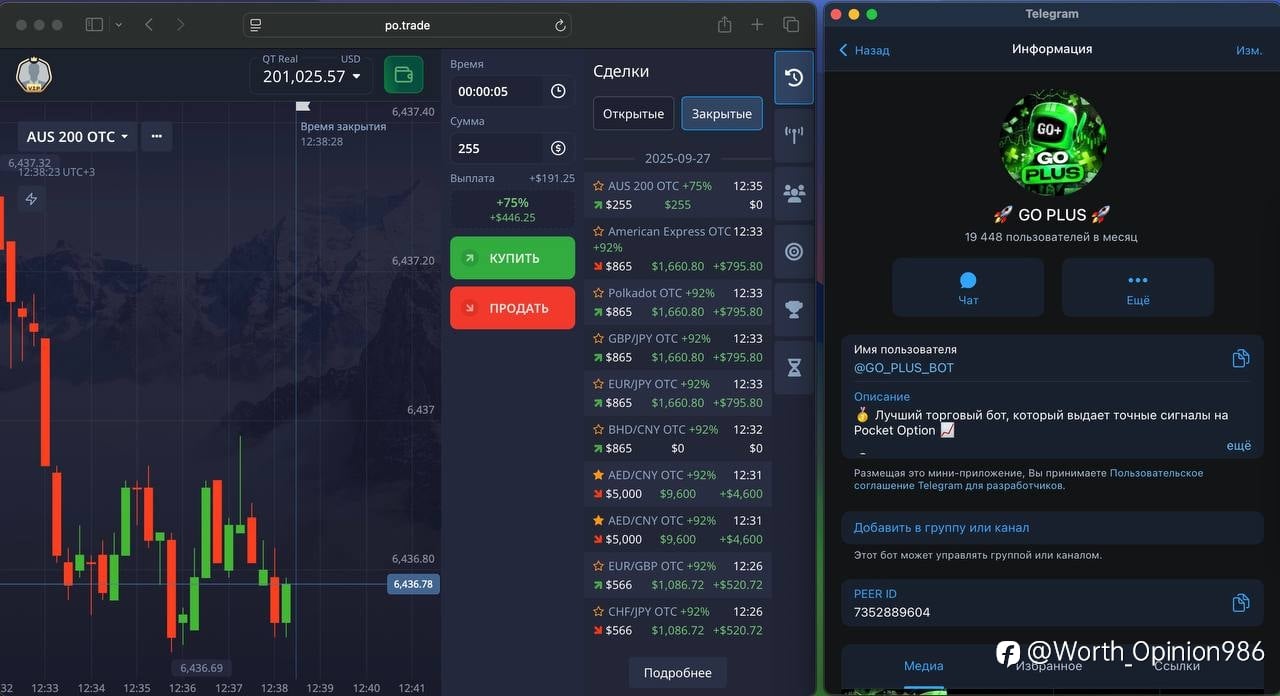1280x696 pixels.
Task: Switch to Закрытые trades tab
Action: (722, 114)
